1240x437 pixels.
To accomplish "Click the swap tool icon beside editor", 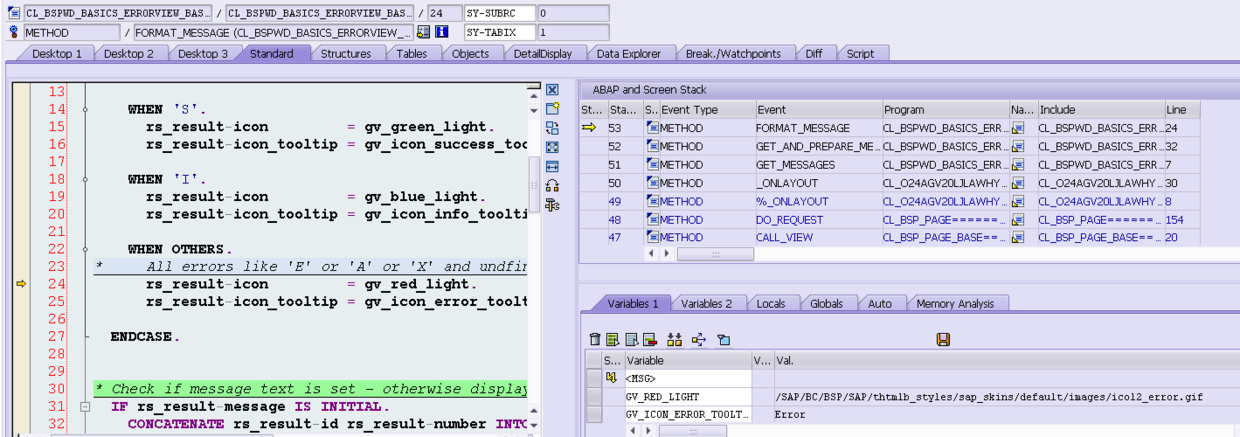I will 552,128.
